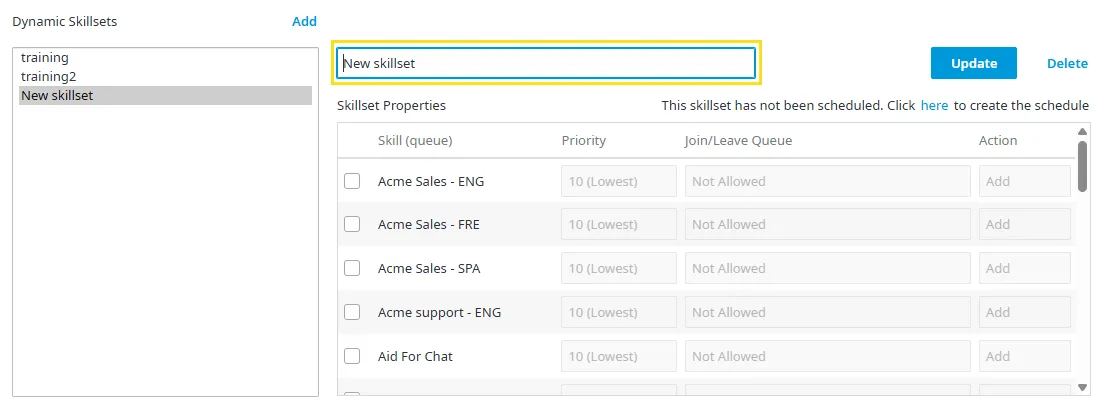Open Priority dropdown for Acme Sales - ENG
Image resolution: width=1105 pixels, height=411 pixels.
(x=619, y=181)
